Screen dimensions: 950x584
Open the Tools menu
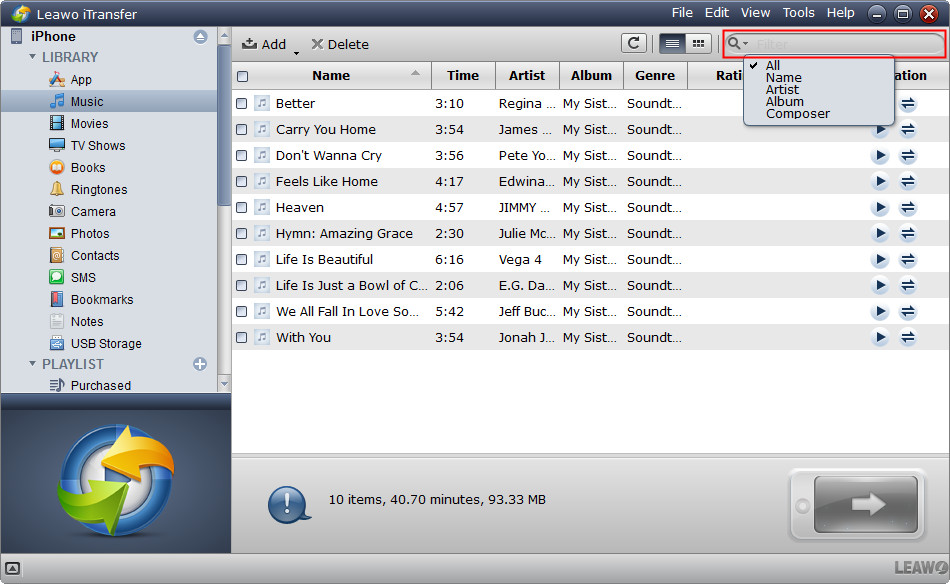click(x=799, y=13)
